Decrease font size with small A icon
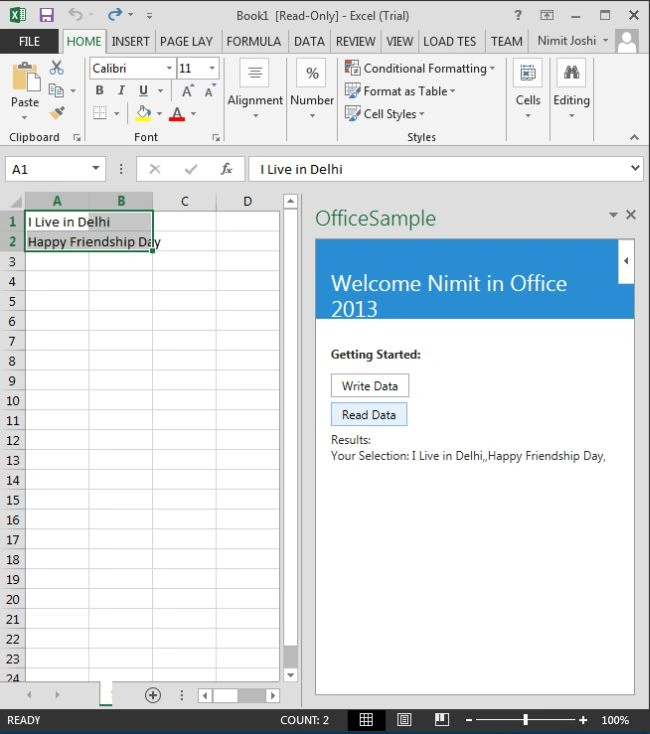Image resolution: width=650 pixels, height=734 pixels. (x=210, y=90)
